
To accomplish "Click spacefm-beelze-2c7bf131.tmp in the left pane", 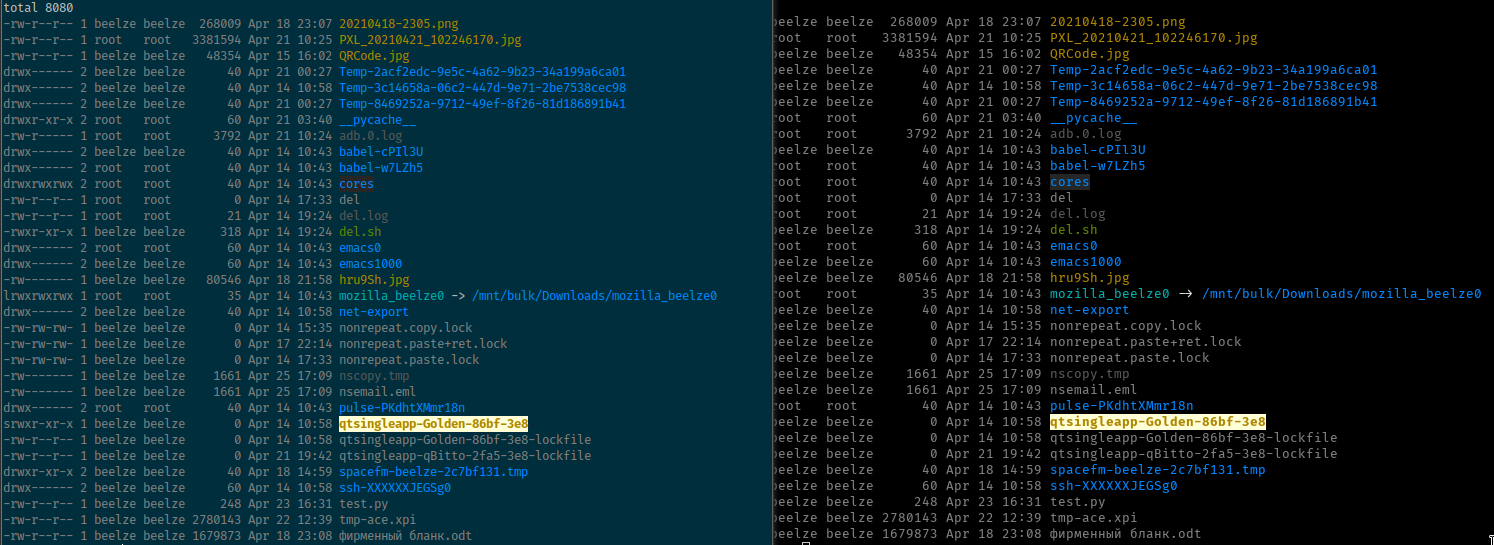I will click(435, 471).
